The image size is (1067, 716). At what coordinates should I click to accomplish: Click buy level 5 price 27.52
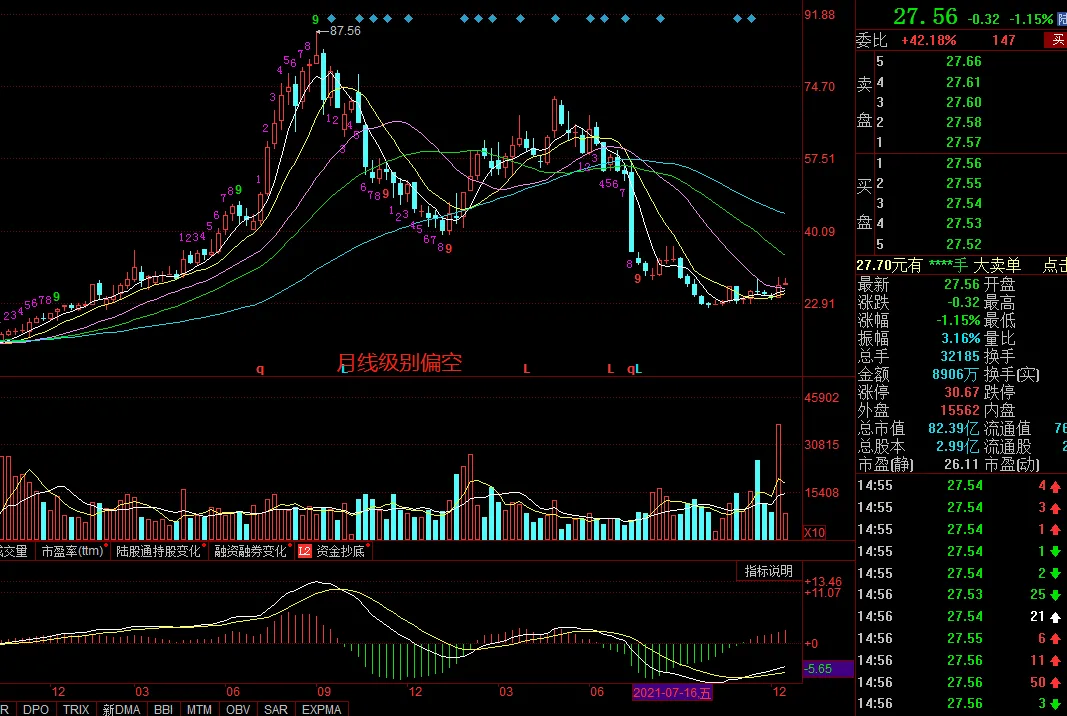point(964,244)
